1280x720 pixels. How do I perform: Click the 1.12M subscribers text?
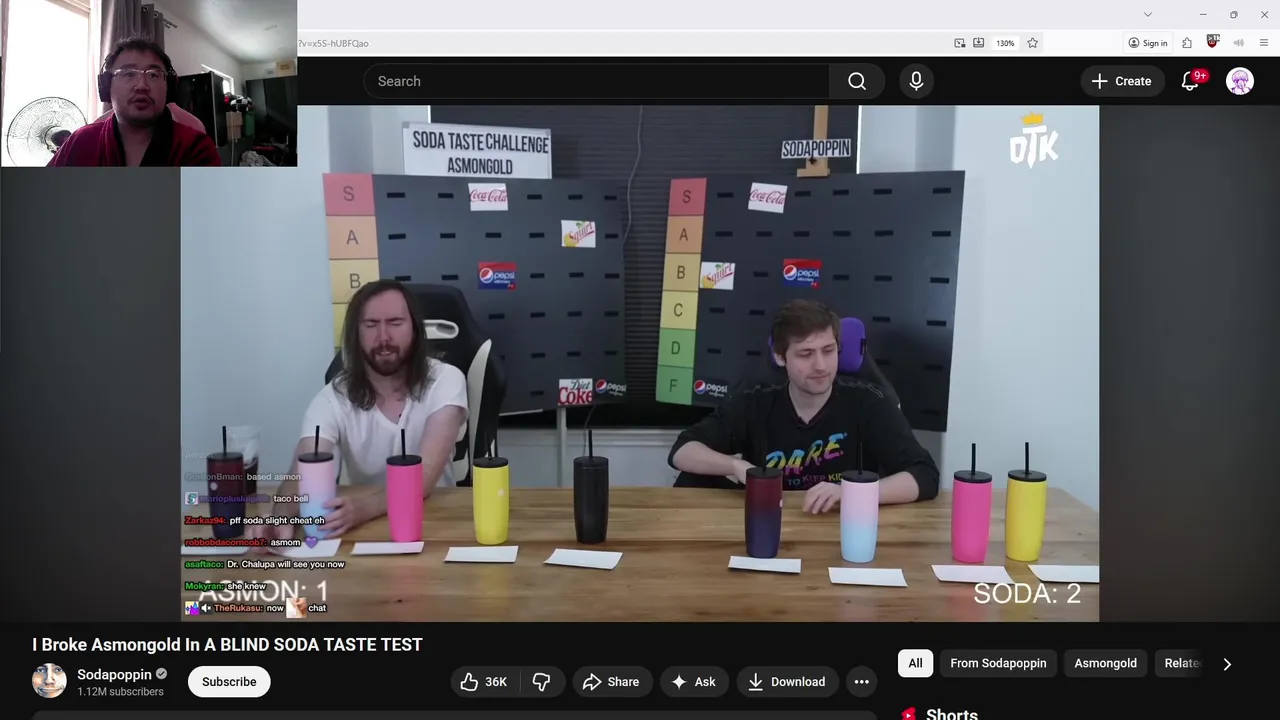coord(120,692)
